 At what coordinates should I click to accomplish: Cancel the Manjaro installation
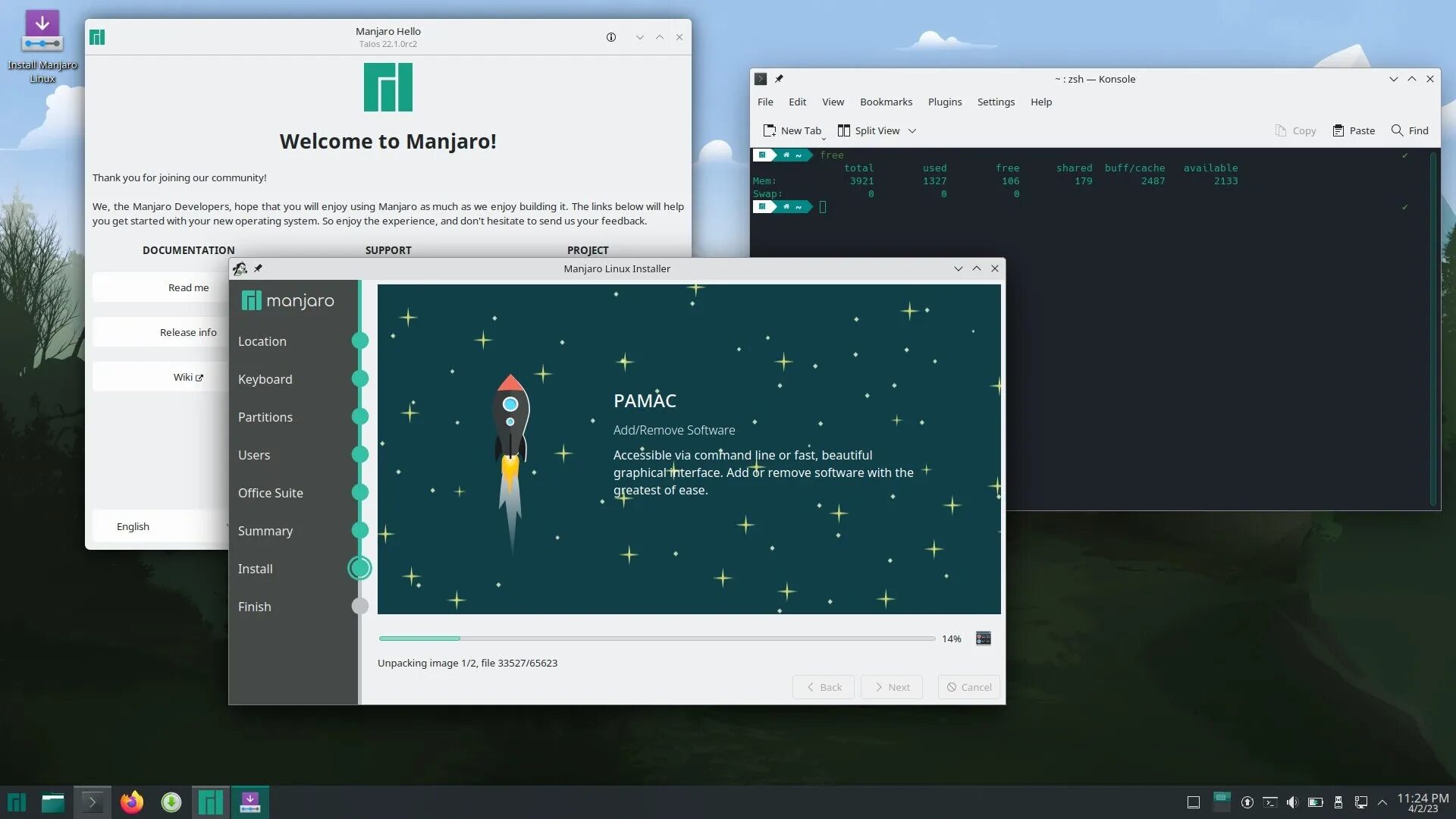[x=968, y=687]
